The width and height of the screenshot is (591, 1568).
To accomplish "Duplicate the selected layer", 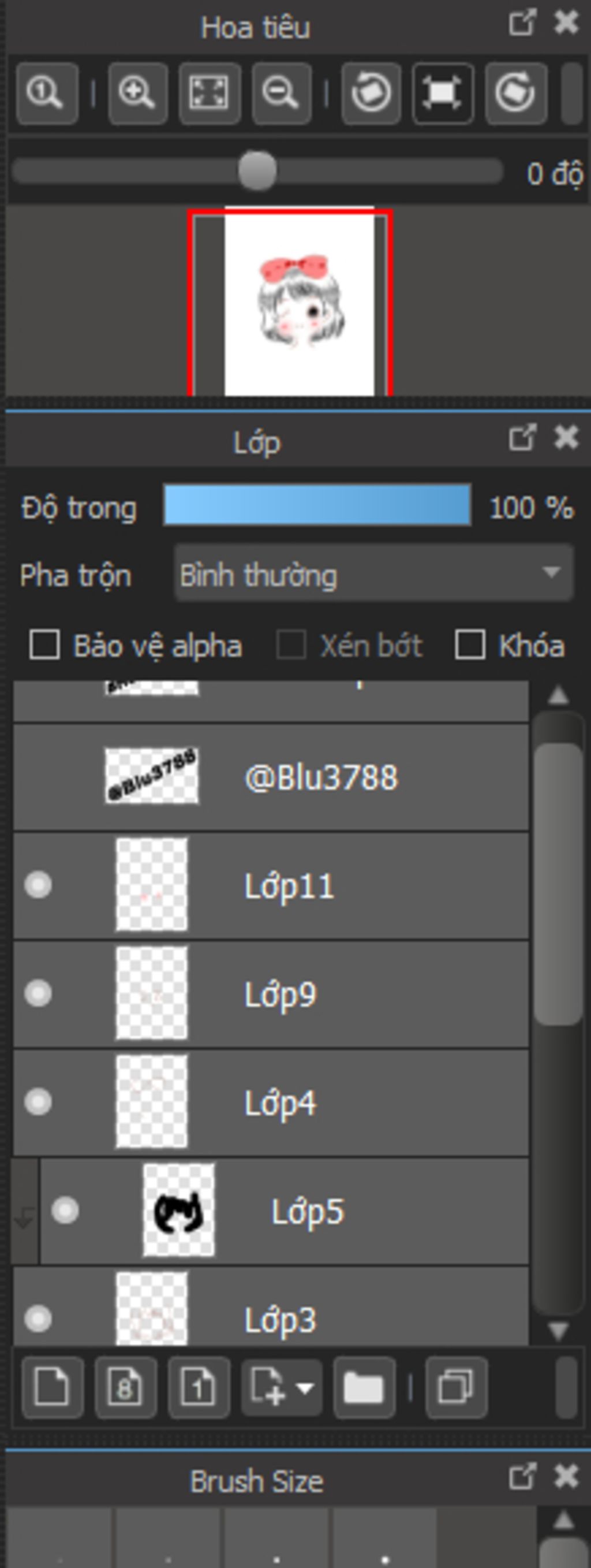I will click(x=455, y=1388).
